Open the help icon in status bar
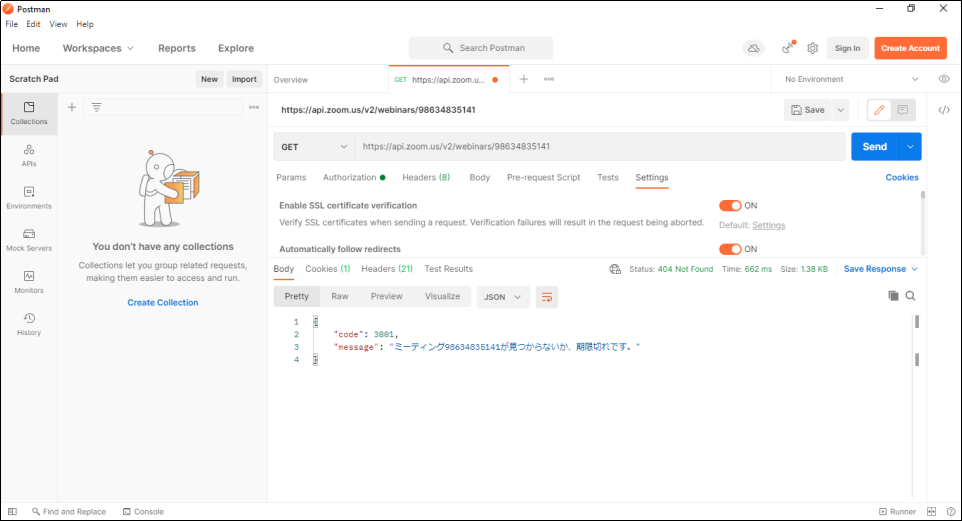This screenshot has height=521, width=962. click(x=951, y=511)
